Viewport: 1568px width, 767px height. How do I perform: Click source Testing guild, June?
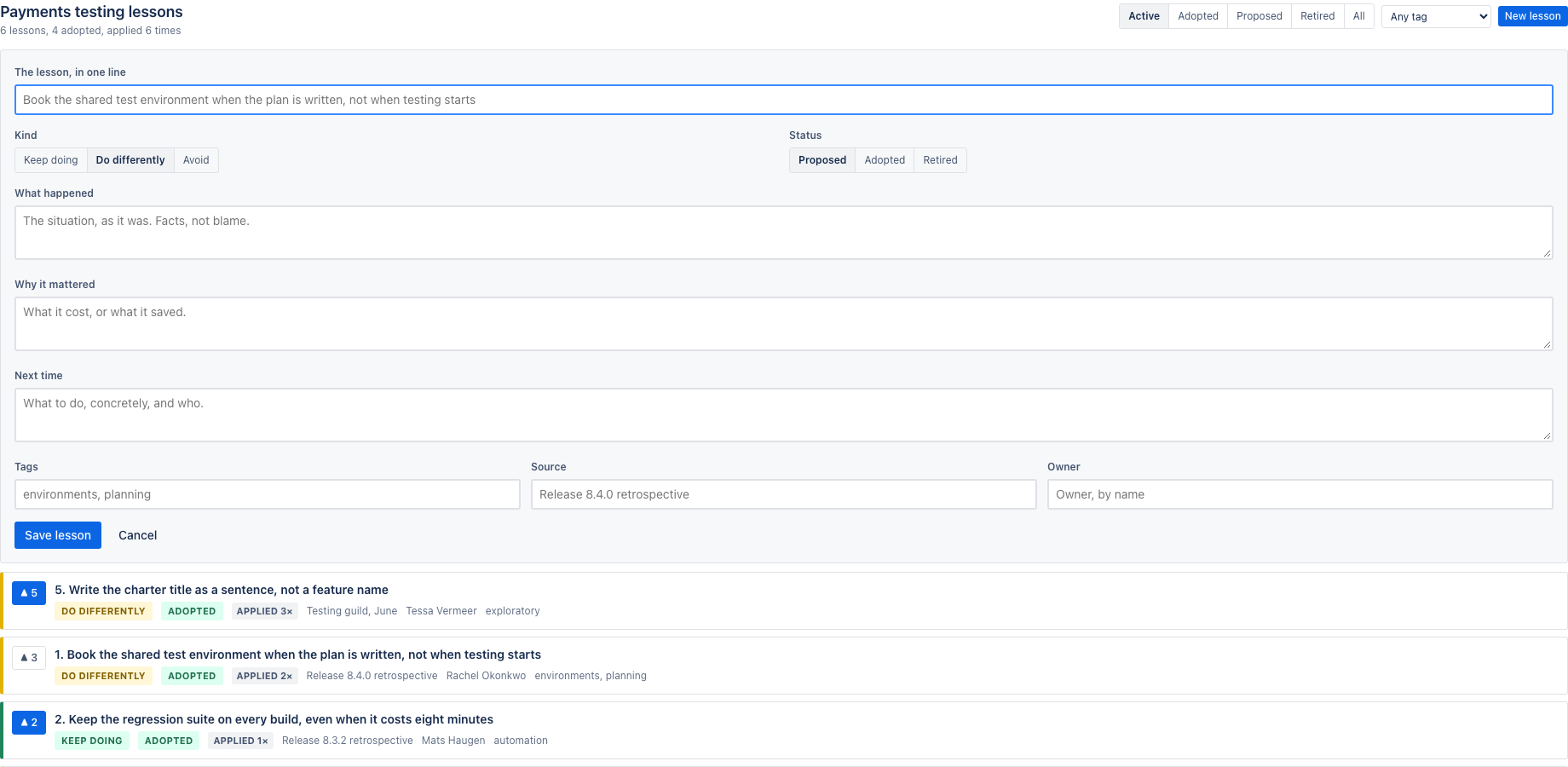pyautogui.click(x=352, y=611)
